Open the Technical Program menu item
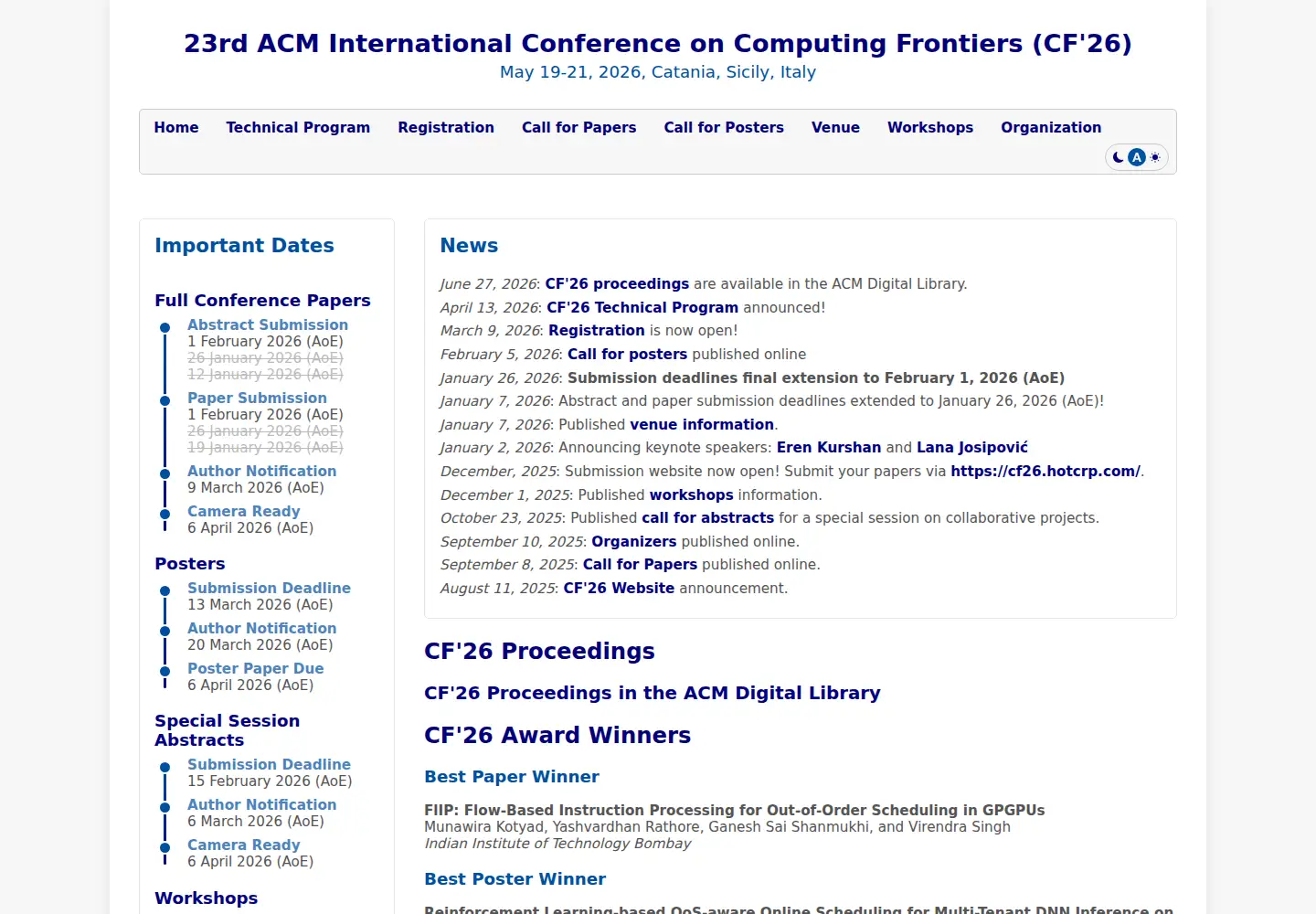 tap(298, 128)
